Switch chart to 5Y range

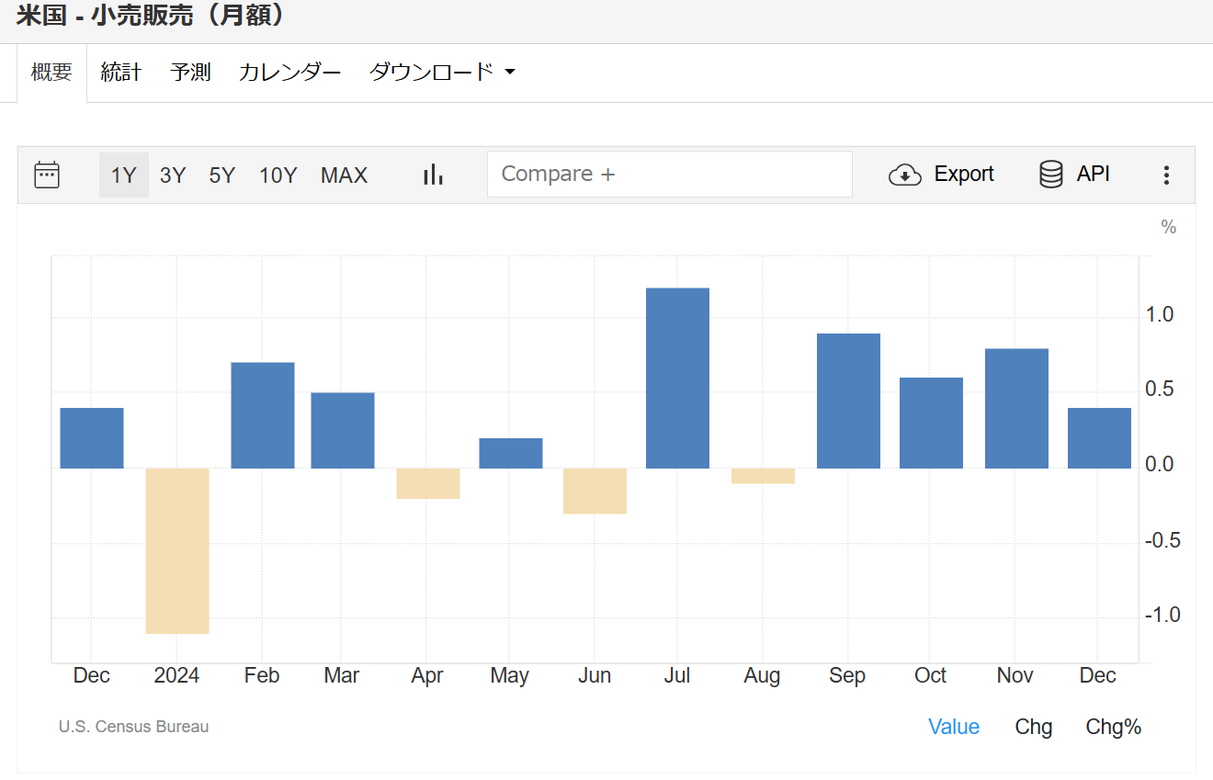pos(222,175)
